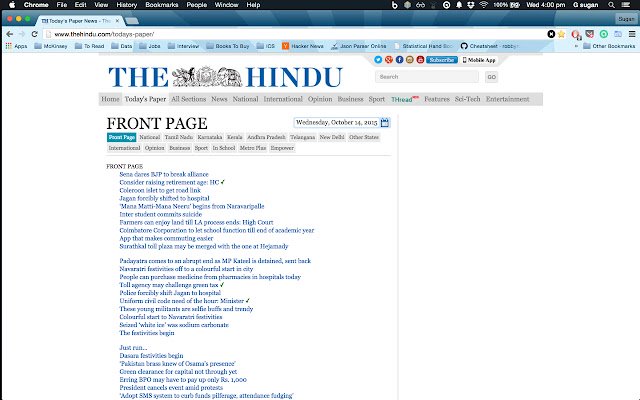
Task: Open the Sci-Tech nav tab
Action: point(467,99)
